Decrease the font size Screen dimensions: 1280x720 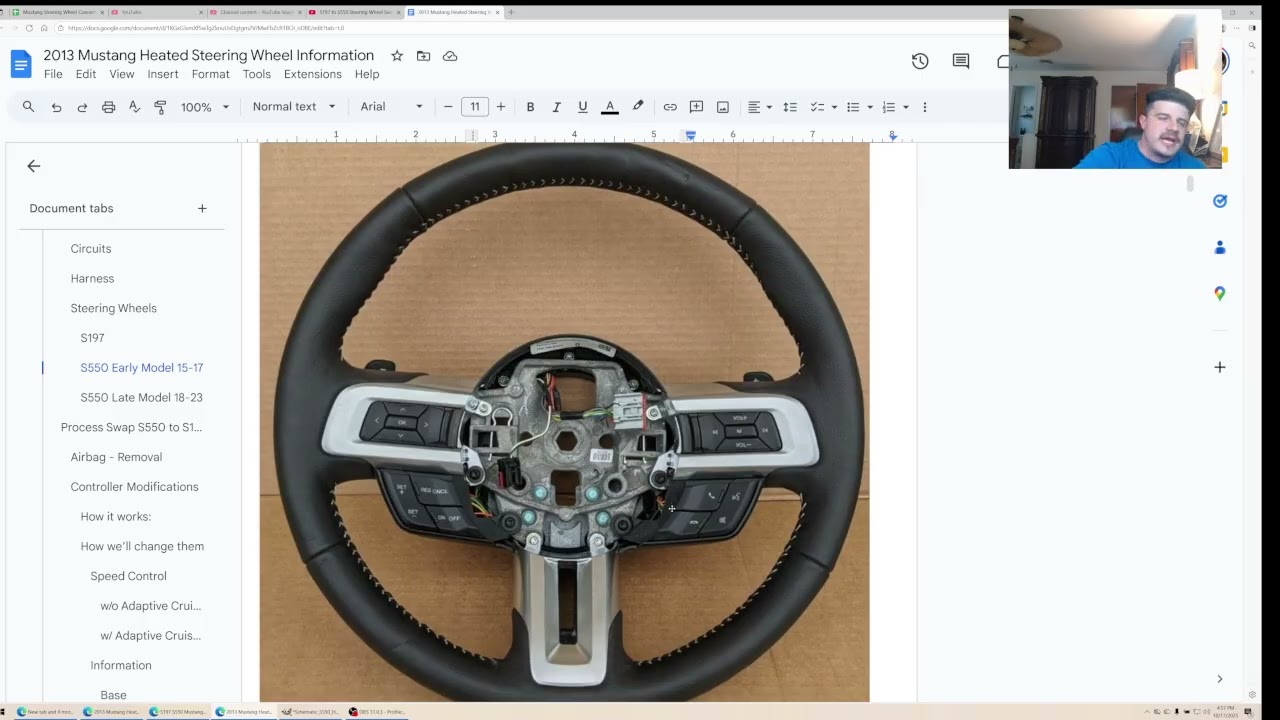(x=448, y=107)
